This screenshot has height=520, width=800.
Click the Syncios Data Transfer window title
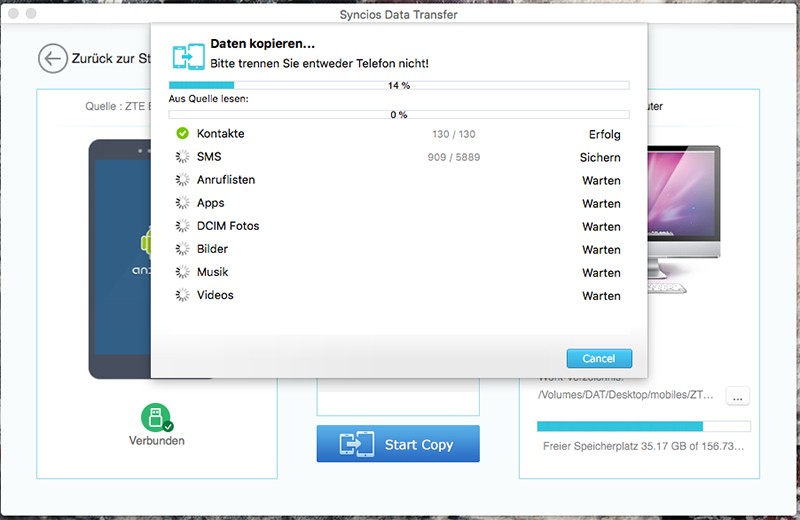click(398, 15)
